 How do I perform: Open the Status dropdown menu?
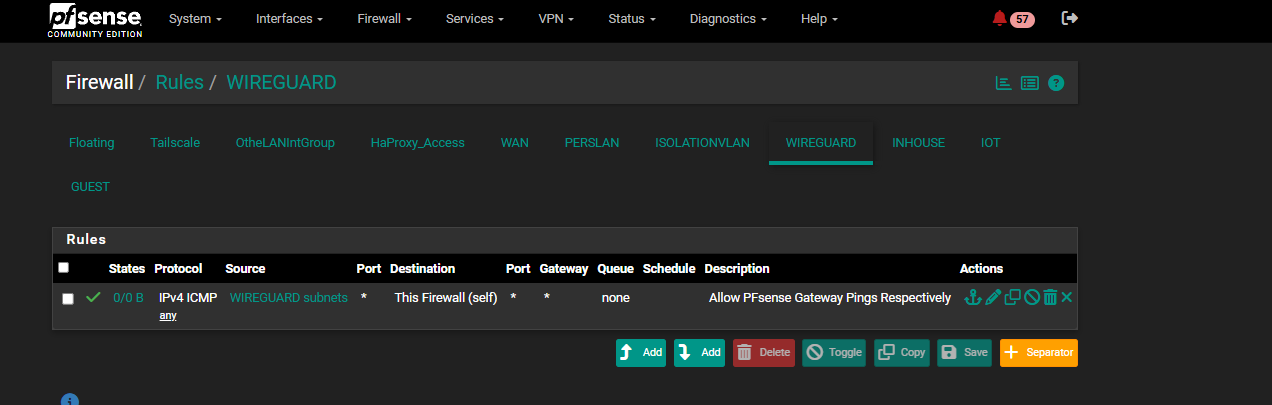tap(632, 19)
